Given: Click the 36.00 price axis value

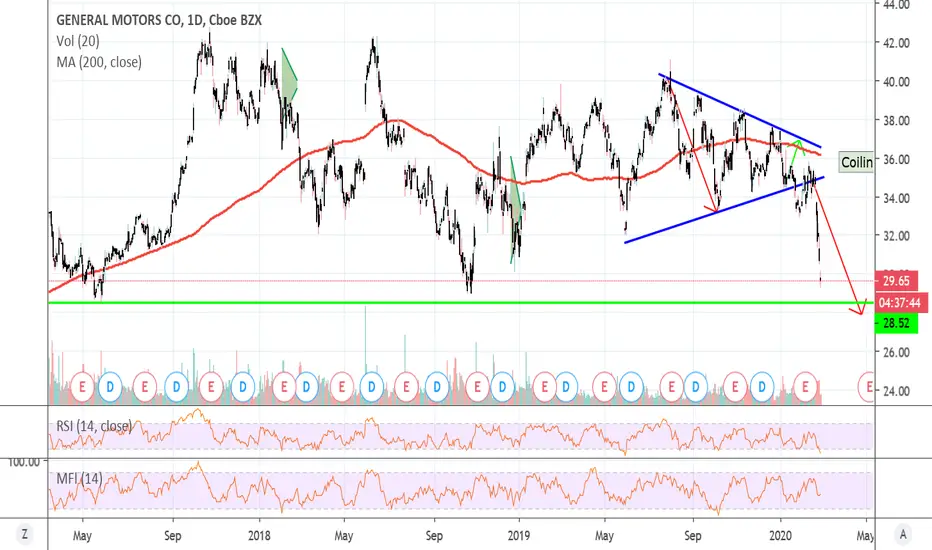Looking at the screenshot, I should pyautogui.click(x=896, y=159).
